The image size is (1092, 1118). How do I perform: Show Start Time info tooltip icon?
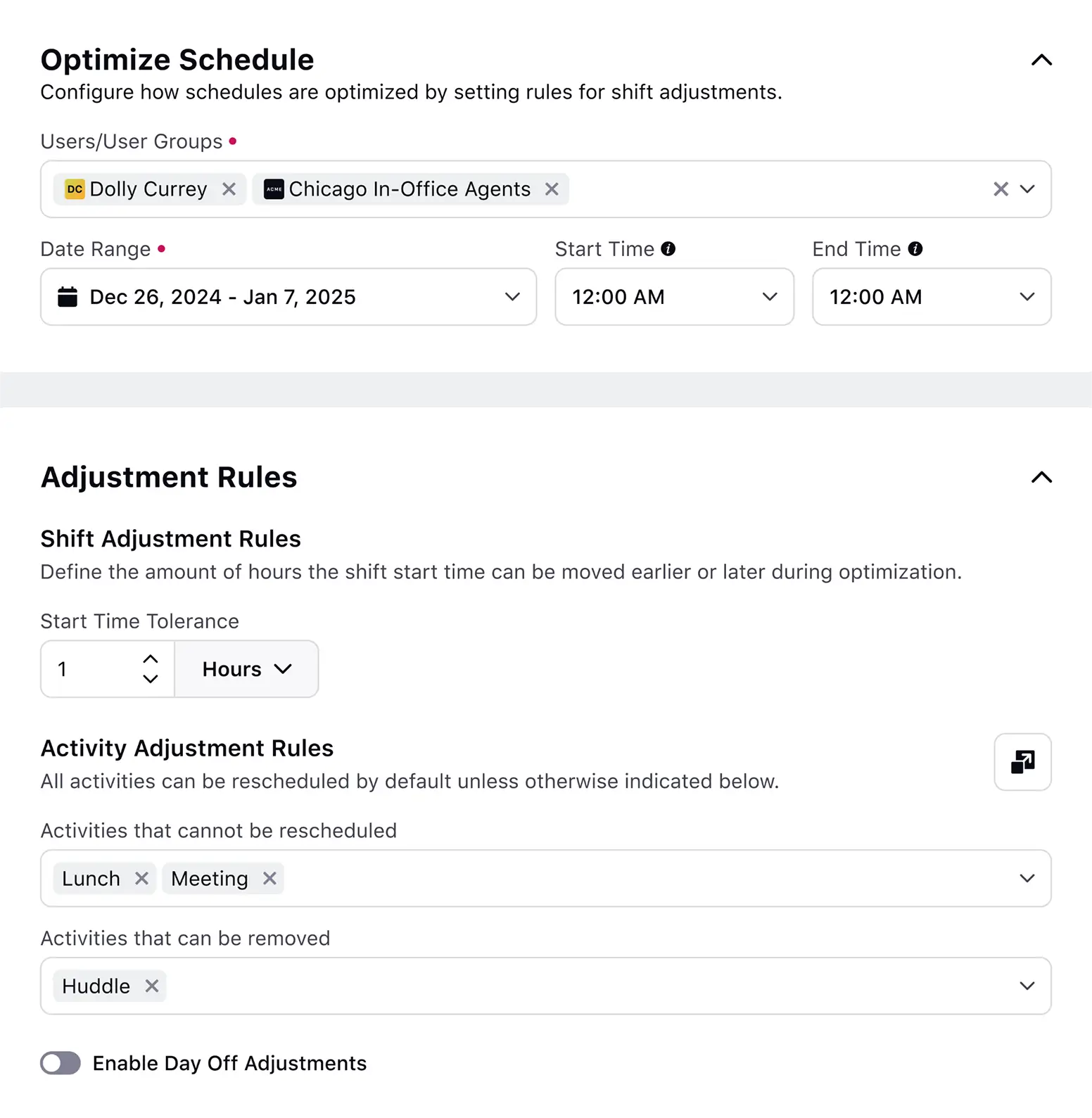668,249
